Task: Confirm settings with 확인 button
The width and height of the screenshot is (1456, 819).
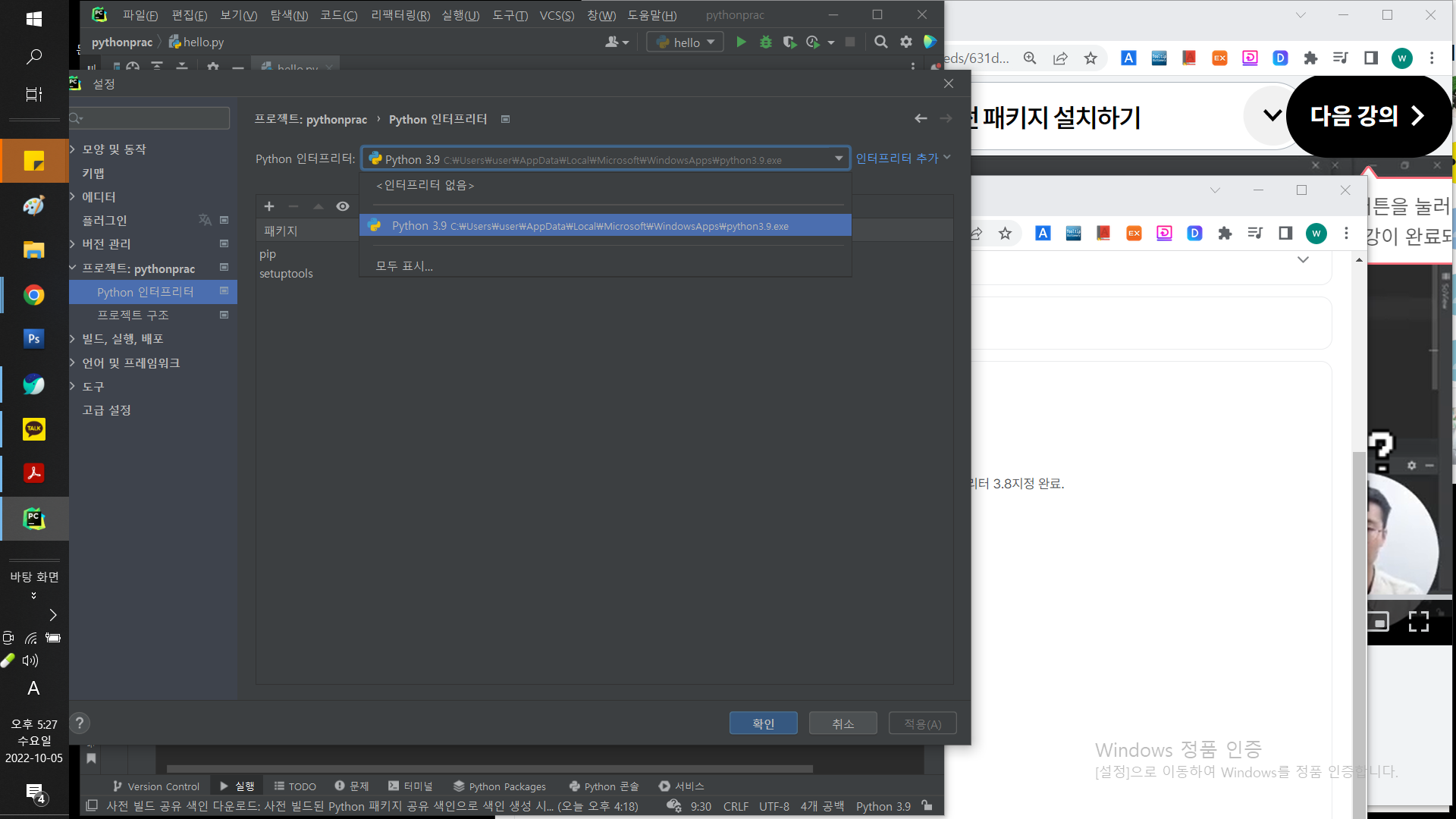Action: (763, 723)
